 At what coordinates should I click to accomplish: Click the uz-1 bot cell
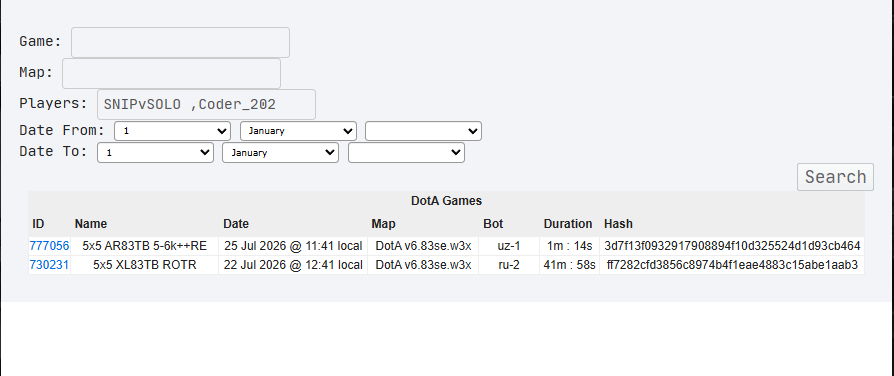point(509,246)
